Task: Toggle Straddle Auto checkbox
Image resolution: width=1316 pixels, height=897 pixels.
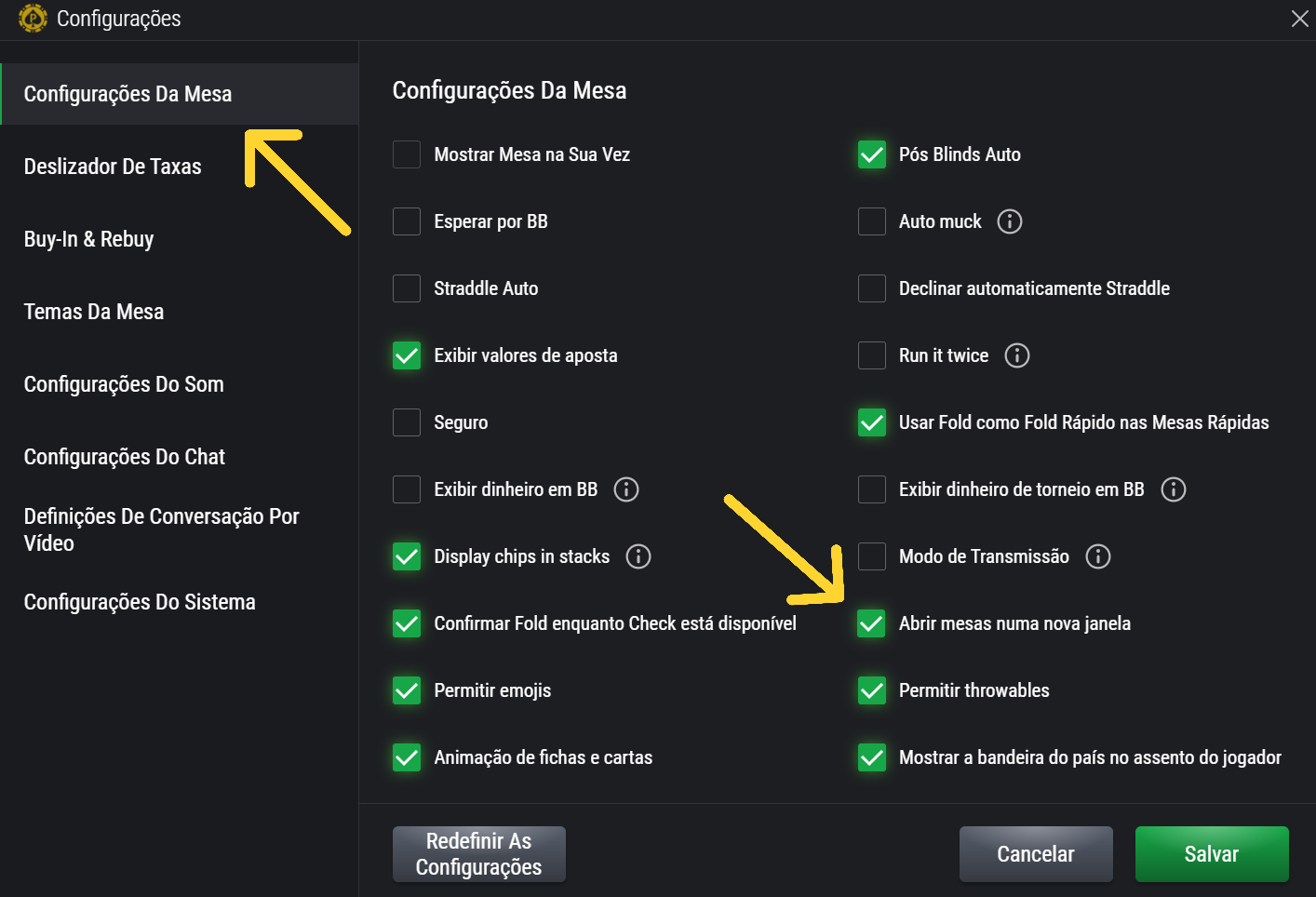Action: click(x=407, y=288)
